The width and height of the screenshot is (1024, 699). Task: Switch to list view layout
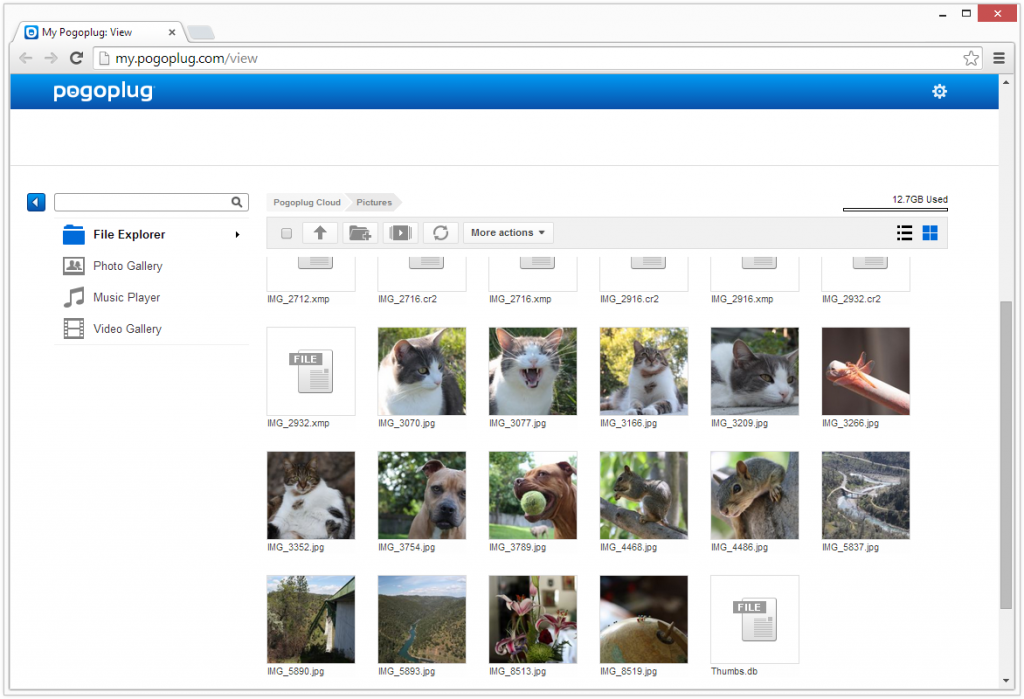(904, 233)
